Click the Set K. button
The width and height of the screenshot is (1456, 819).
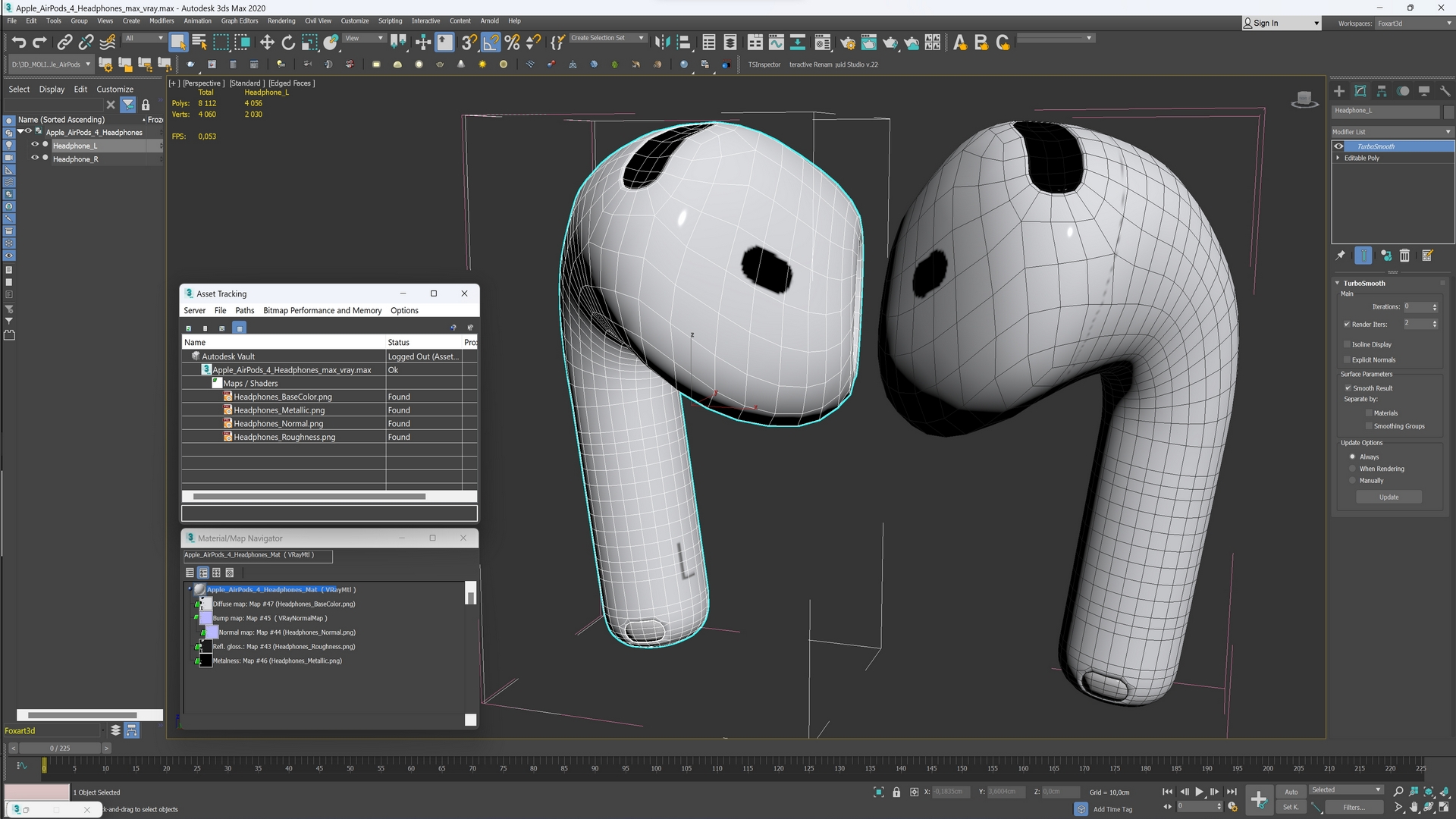pyautogui.click(x=1291, y=808)
